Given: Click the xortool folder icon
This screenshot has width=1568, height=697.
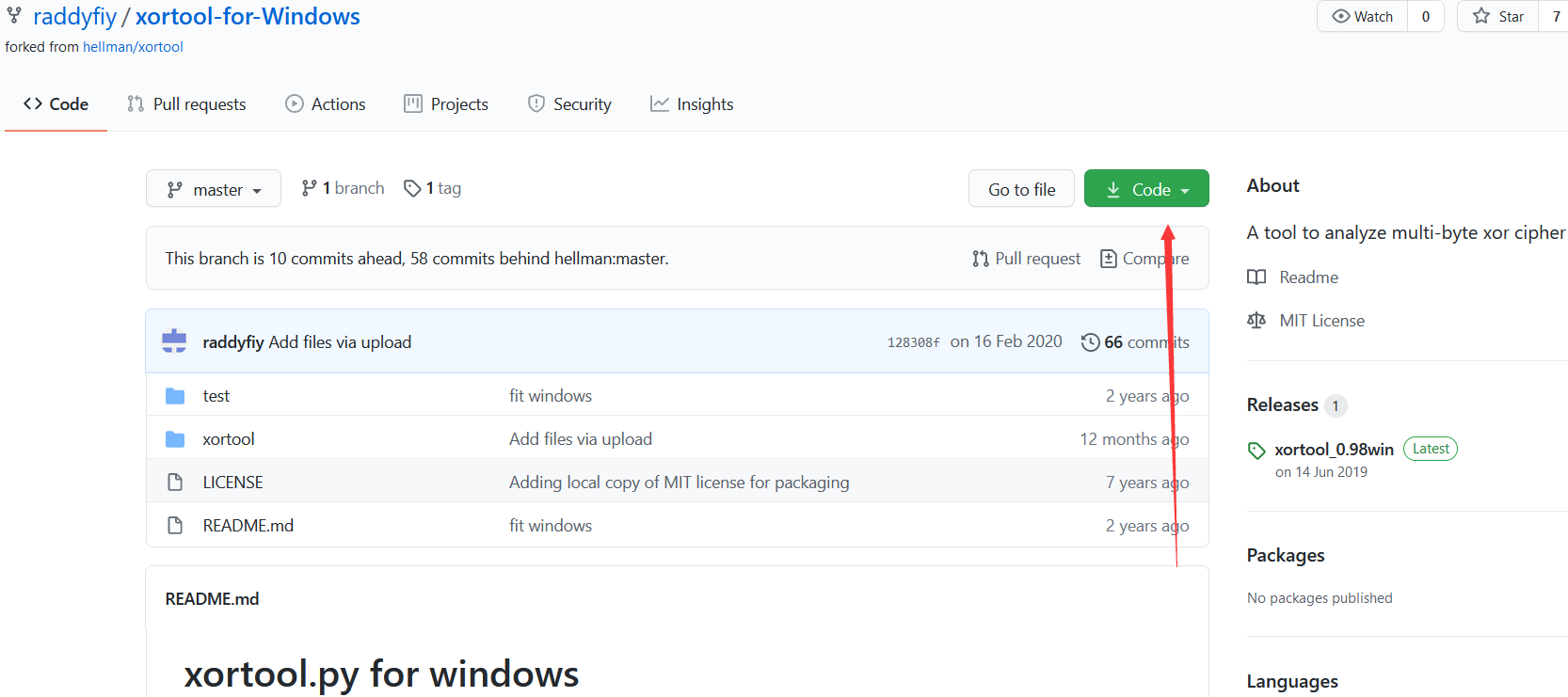Looking at the screenshot, I should point(175,439).
